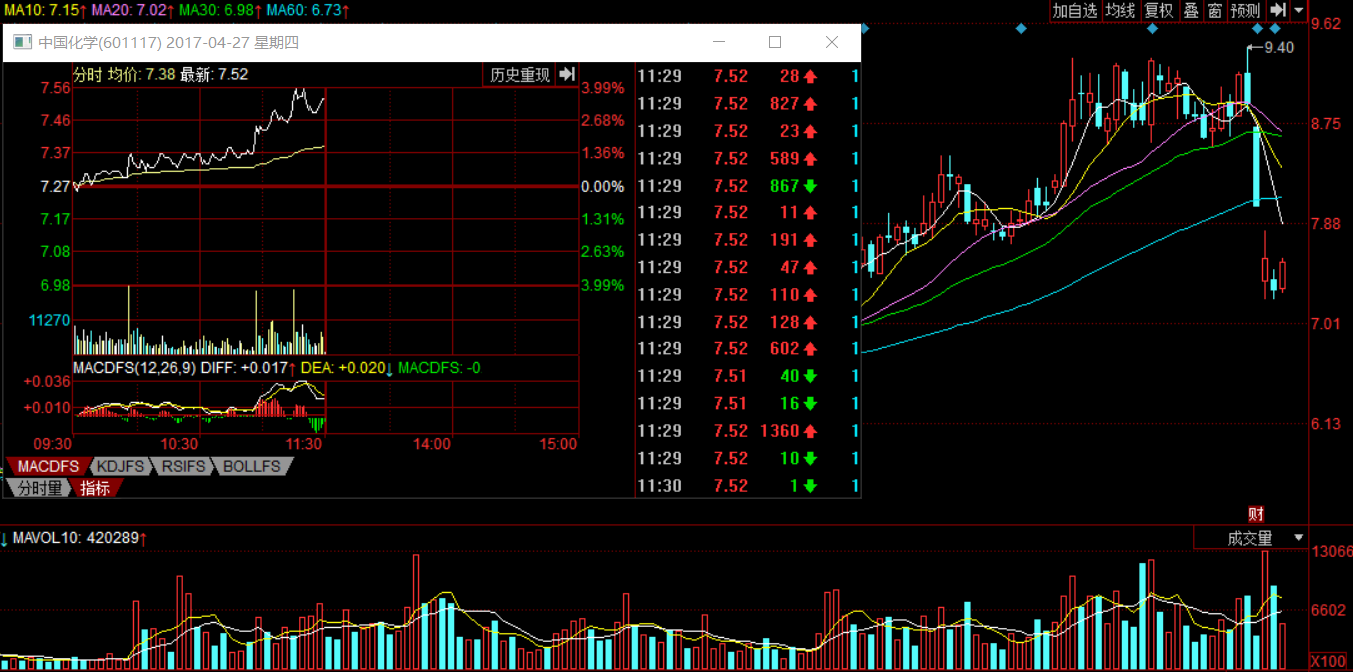Select the RSIFS indicator tab

(x=184, y=466)
